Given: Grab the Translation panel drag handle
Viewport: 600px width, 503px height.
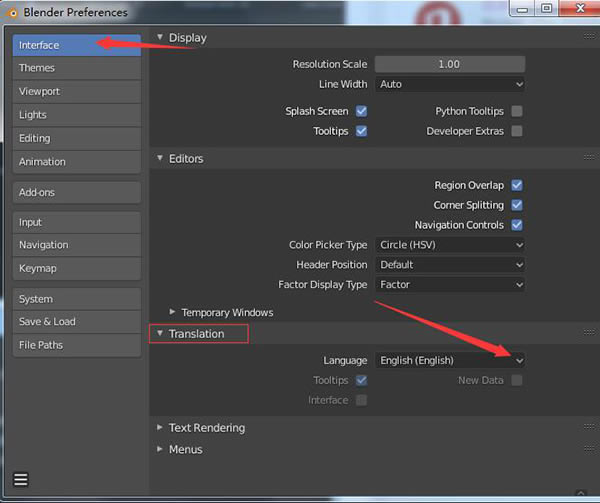Looking at the screenshot, I should pos(588,334).
